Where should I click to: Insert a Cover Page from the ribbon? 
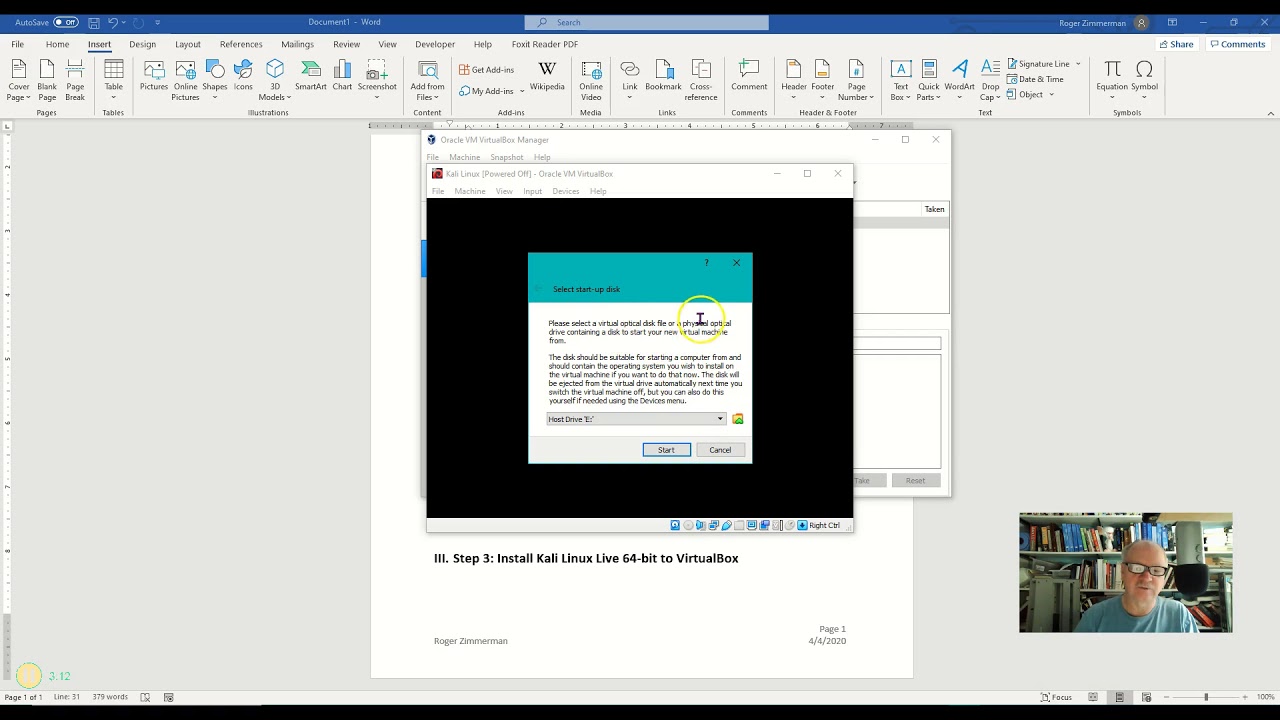pyautogui.click(x=18, y=80)
